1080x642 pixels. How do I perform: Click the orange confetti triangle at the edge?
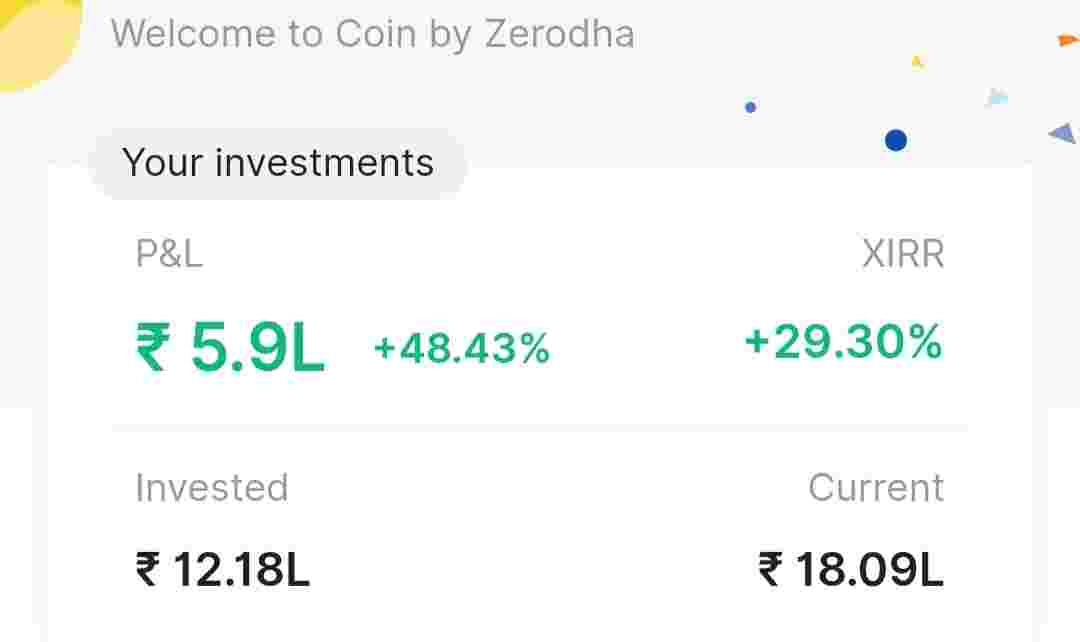[x=1067, y=41]
